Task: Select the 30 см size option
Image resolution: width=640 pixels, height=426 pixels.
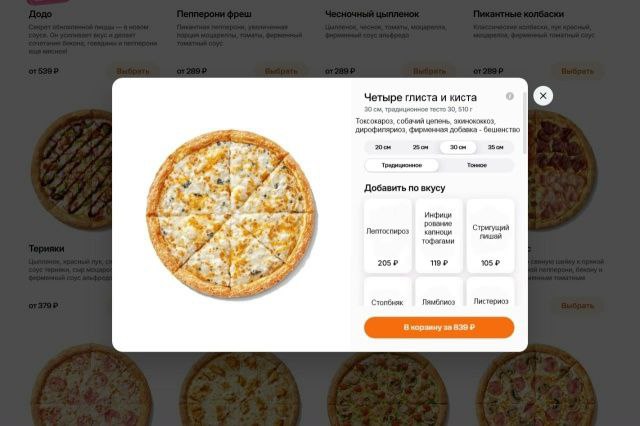Action: [458, 147]
